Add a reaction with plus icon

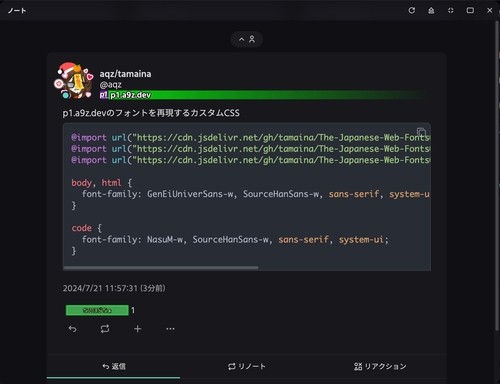(137, 329)
